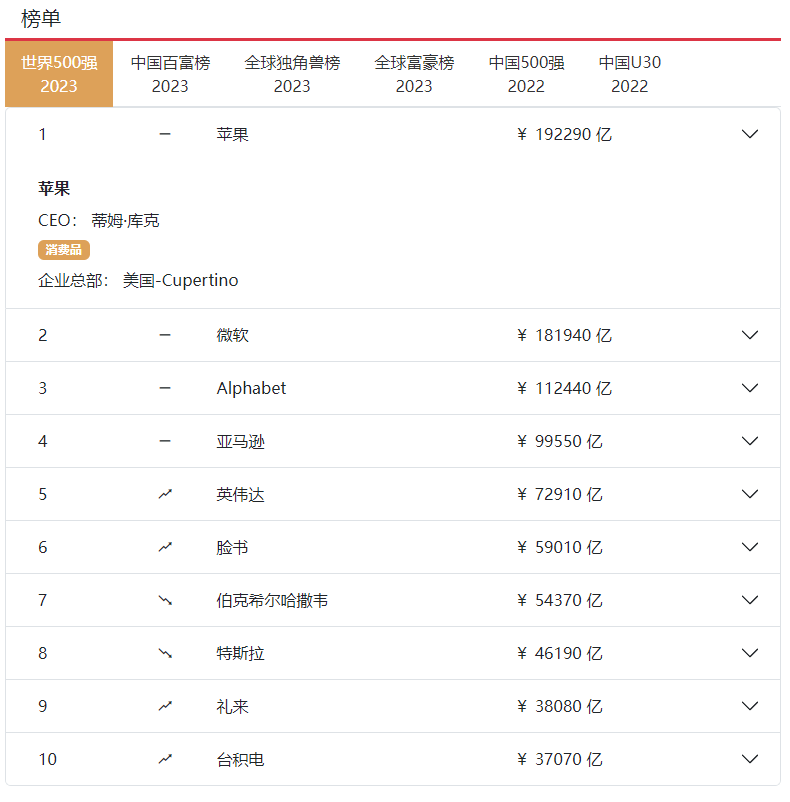
Task: Open the 全球独角兽榜 2023 tab
Action: tap(292, 74)
